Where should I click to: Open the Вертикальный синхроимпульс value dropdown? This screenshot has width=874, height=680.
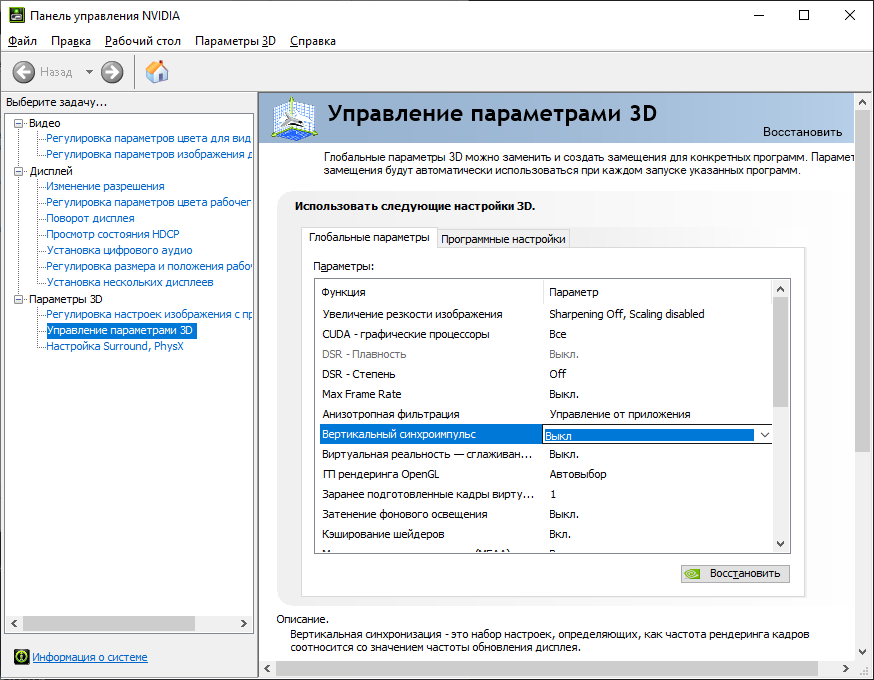tap(764, 435)
